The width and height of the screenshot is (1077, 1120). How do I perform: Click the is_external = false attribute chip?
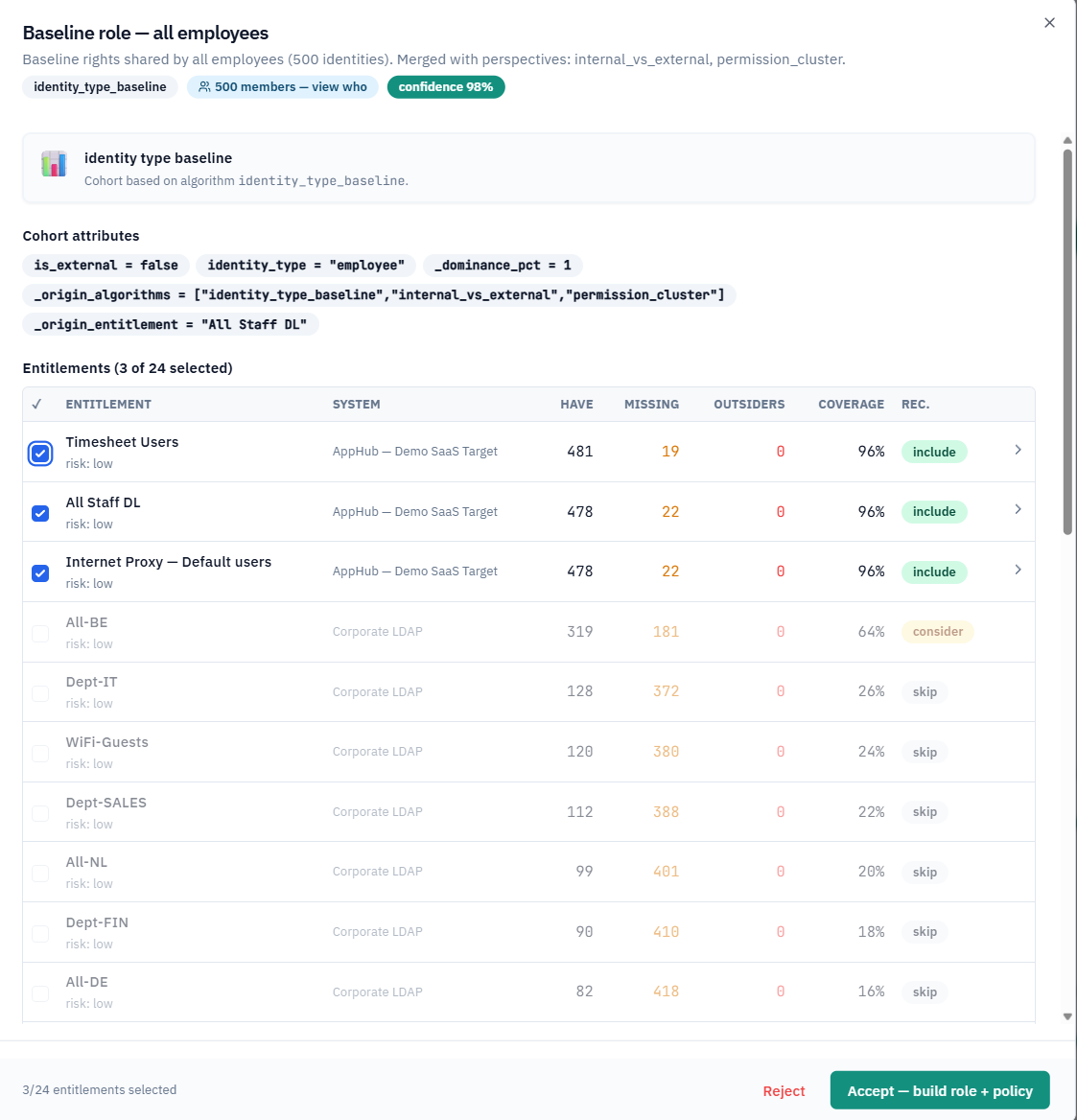(105, 266)
